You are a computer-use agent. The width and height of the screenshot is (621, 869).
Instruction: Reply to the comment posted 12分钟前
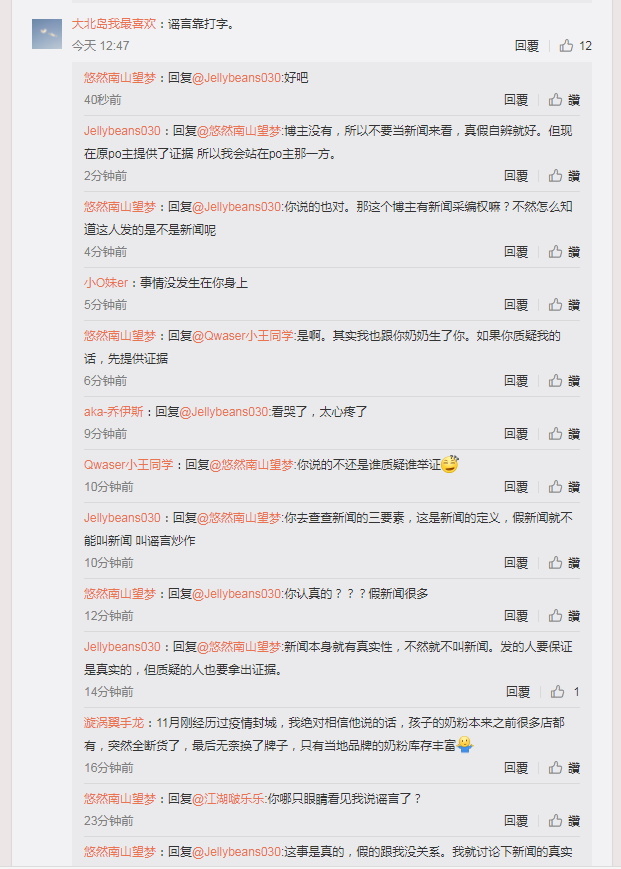(516, 616)
